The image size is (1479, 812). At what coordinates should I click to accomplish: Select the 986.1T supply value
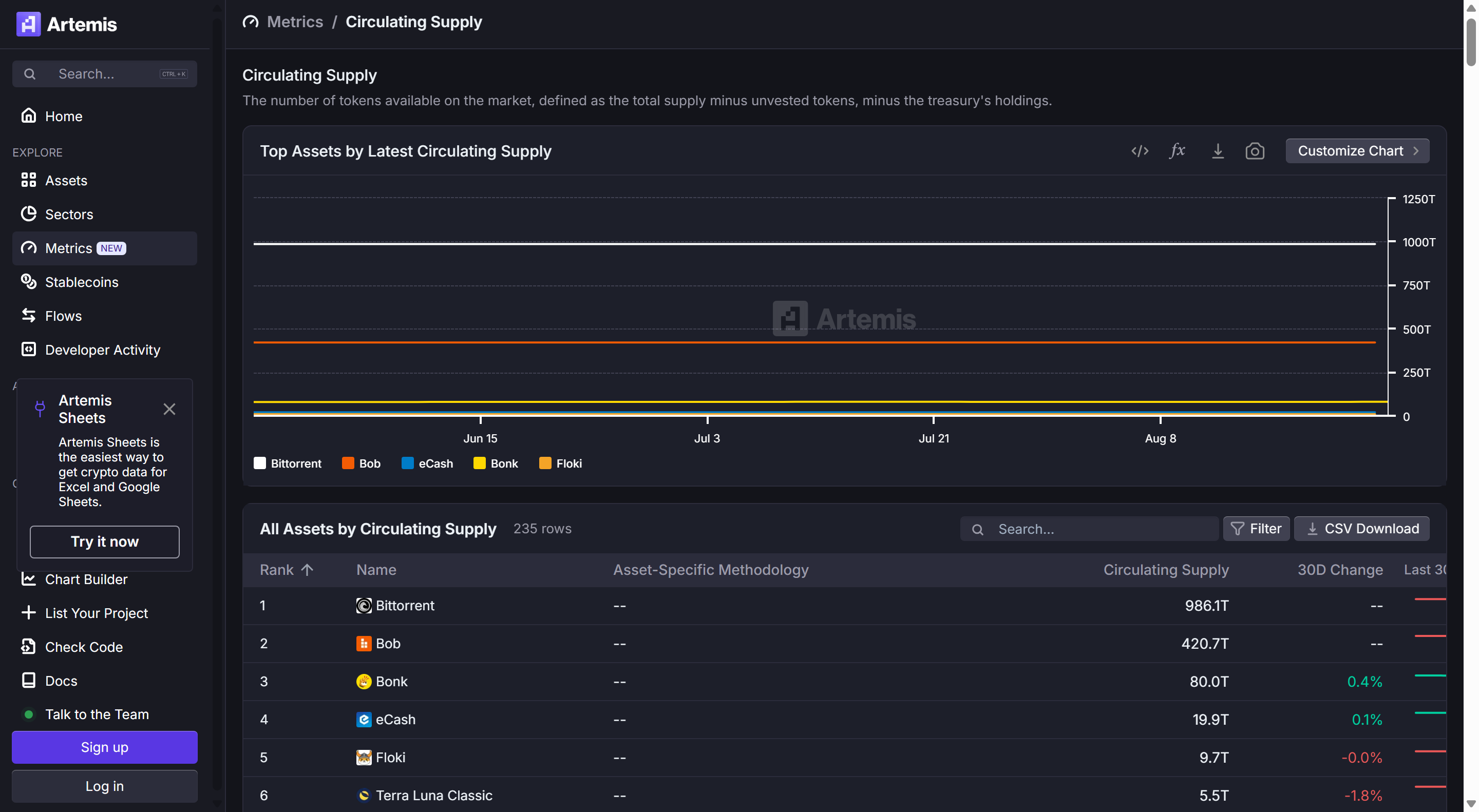(1207, 606)
